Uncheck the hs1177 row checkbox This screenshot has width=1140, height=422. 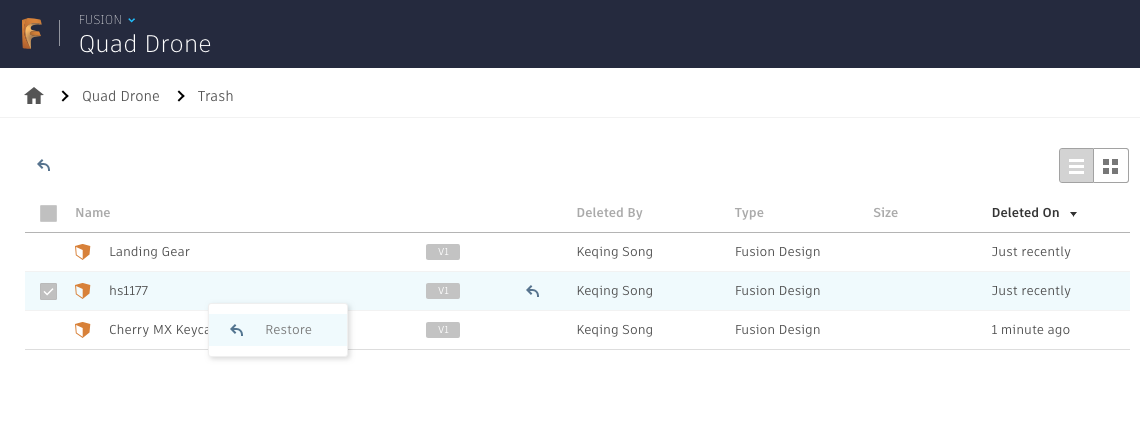point(49,291)
